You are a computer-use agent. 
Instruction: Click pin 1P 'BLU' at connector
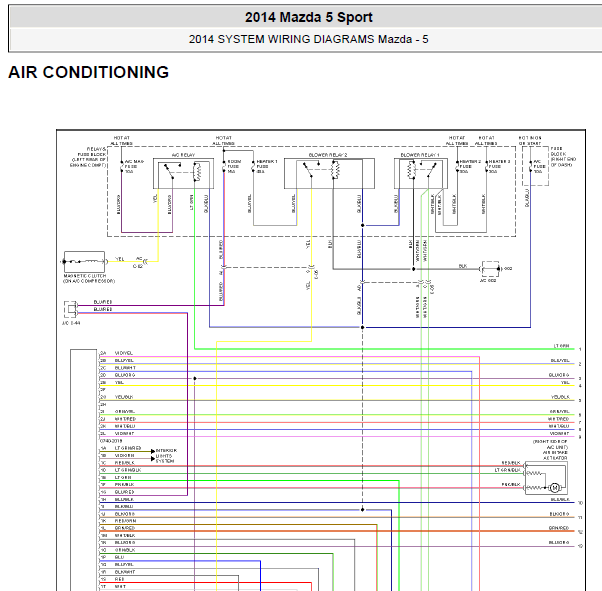tap(119, 557)
